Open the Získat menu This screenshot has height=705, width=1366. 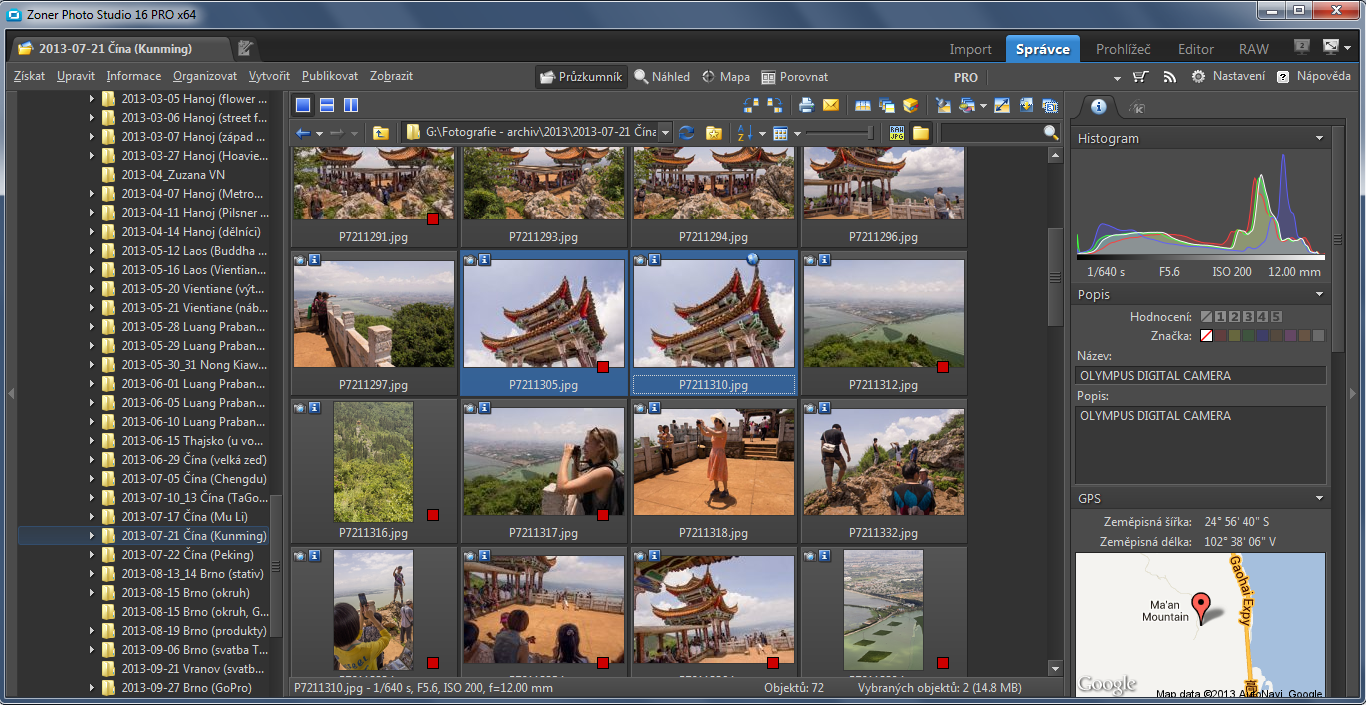30,76
